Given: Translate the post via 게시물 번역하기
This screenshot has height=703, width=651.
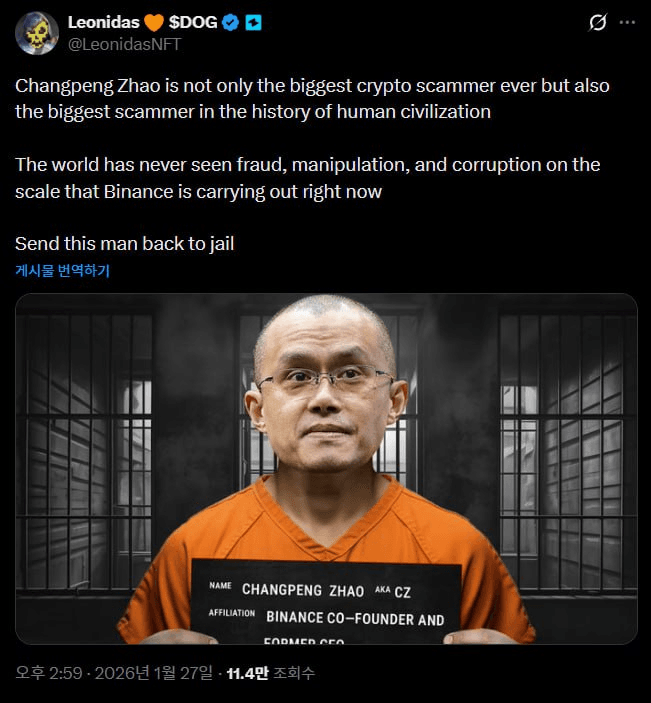Looking at the screenshot, I should click(x=63, y=270).
